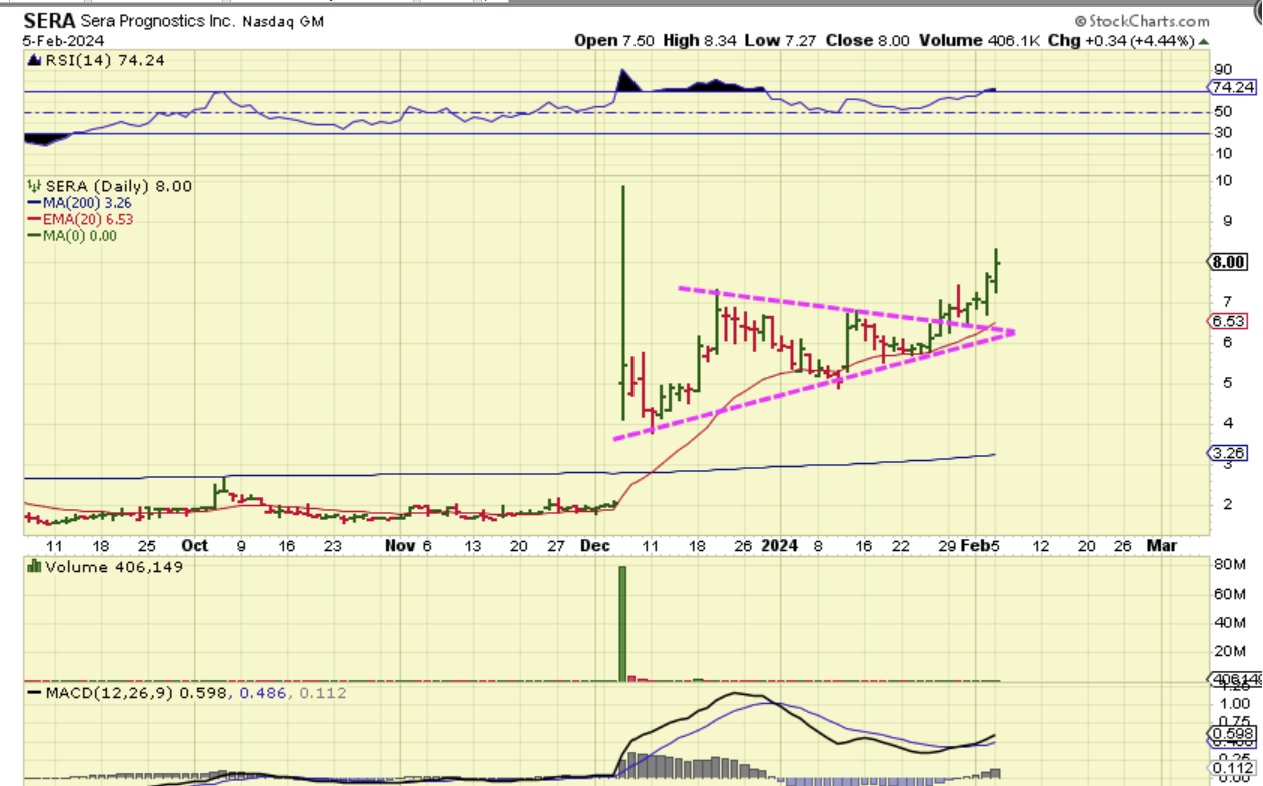Click the black line marker beside MACD(12,26,9)

coord(34,692)
